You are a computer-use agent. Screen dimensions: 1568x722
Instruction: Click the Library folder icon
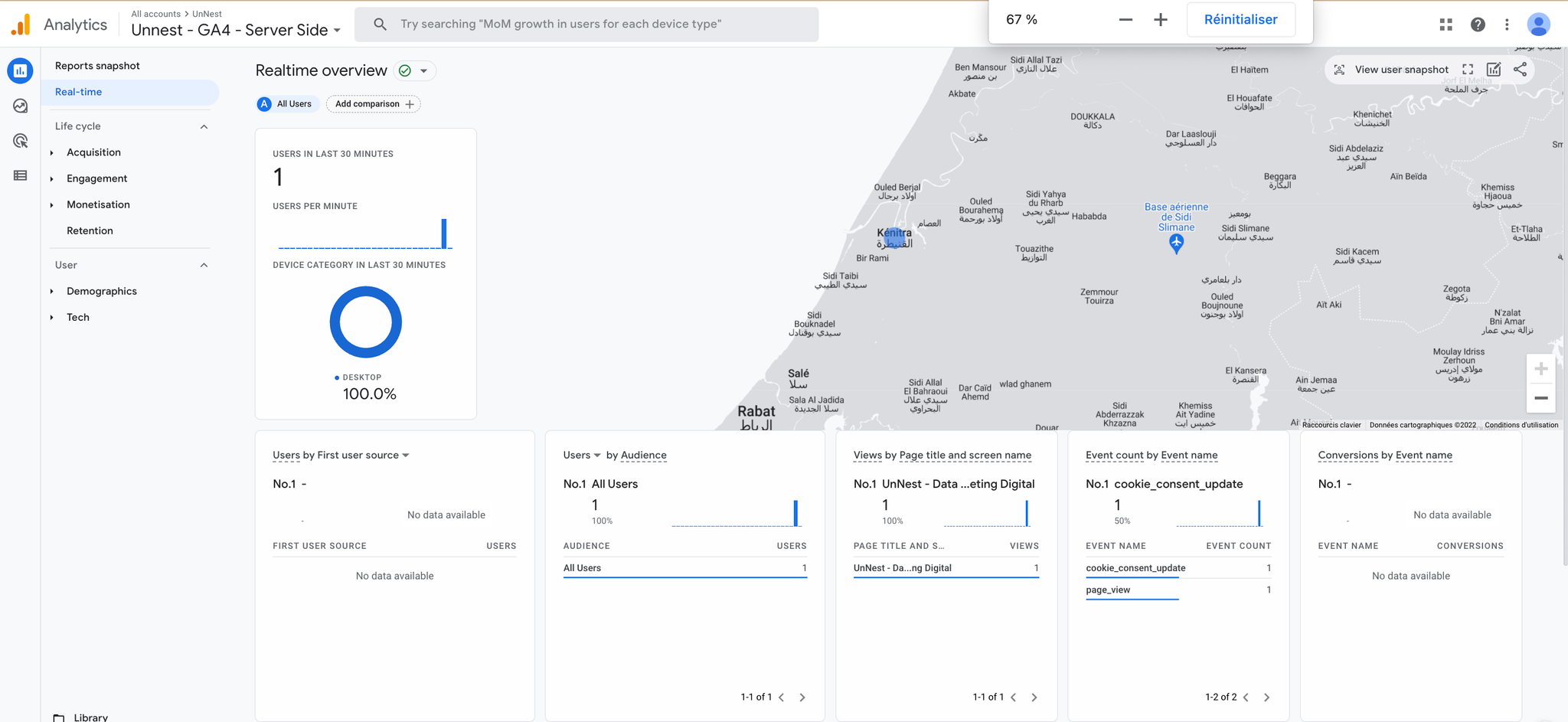[x=59, y=717]
